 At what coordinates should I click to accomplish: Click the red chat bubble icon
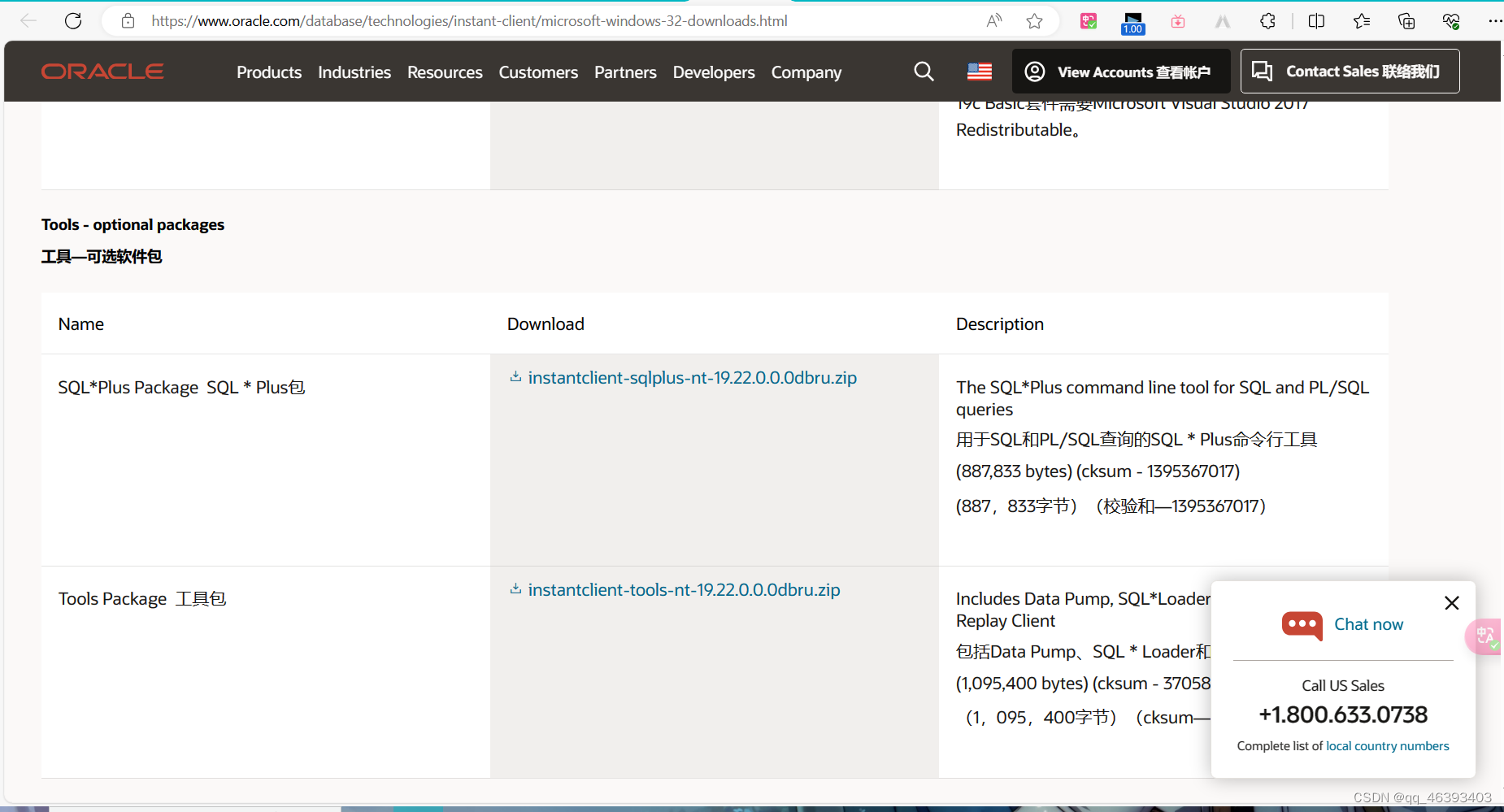pyautogui.click(x=1302, y=626)
